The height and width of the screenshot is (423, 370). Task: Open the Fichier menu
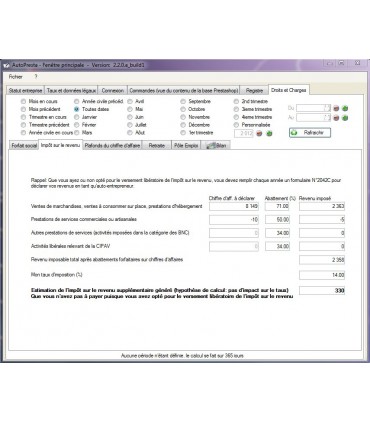(16, 77)
